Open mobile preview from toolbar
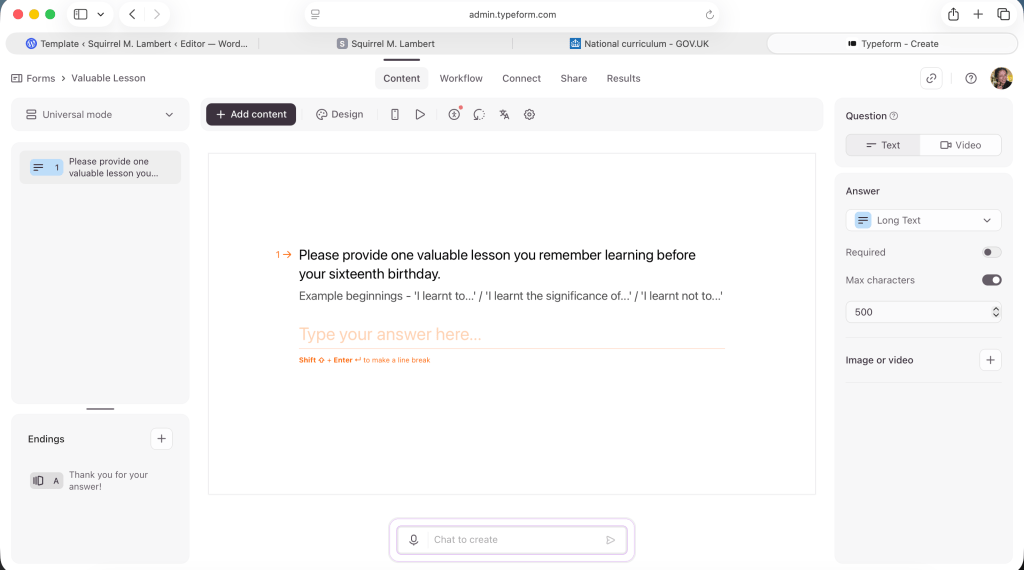This screenshot has width=1024, height=570. pos(395,115)
